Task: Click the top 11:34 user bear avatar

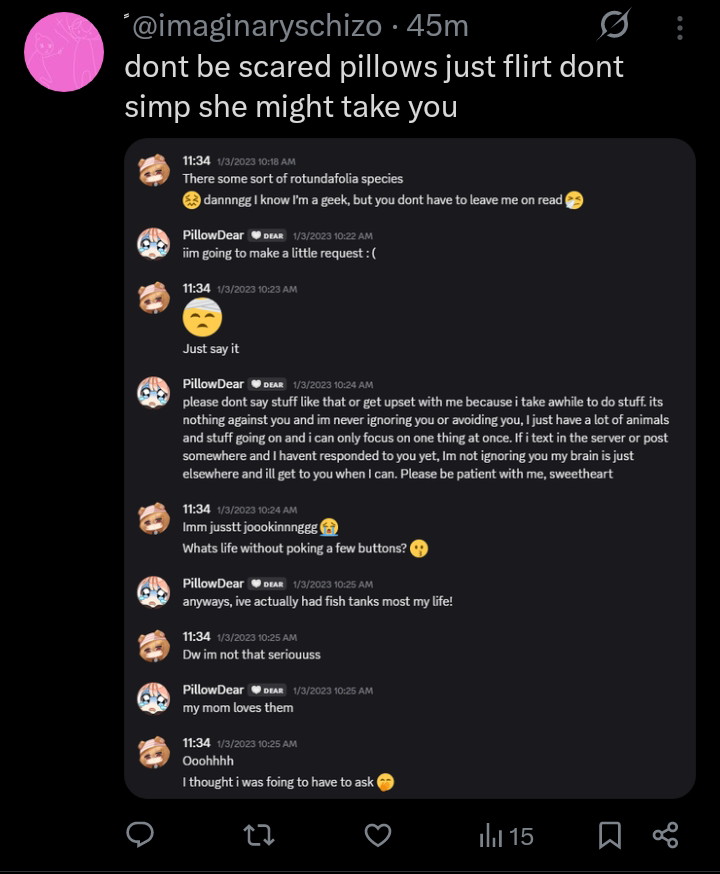Action: coord(153,170)
